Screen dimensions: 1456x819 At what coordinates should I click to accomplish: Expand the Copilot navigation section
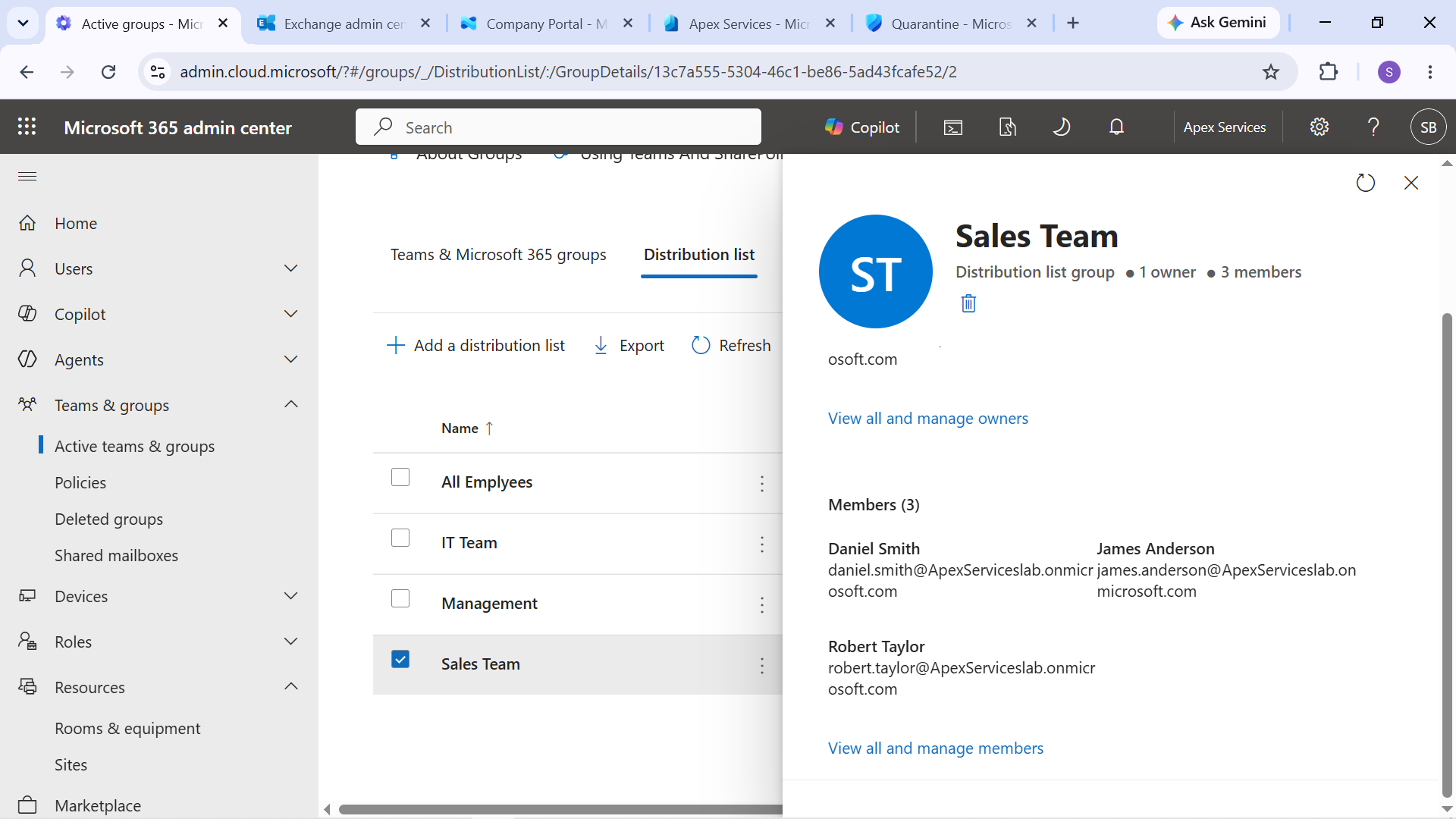tap(290, 314)
